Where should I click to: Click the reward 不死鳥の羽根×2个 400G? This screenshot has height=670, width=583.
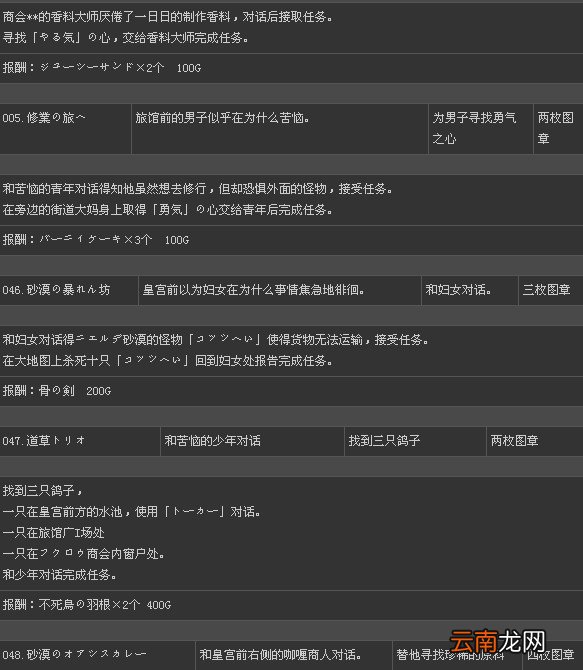87,605
